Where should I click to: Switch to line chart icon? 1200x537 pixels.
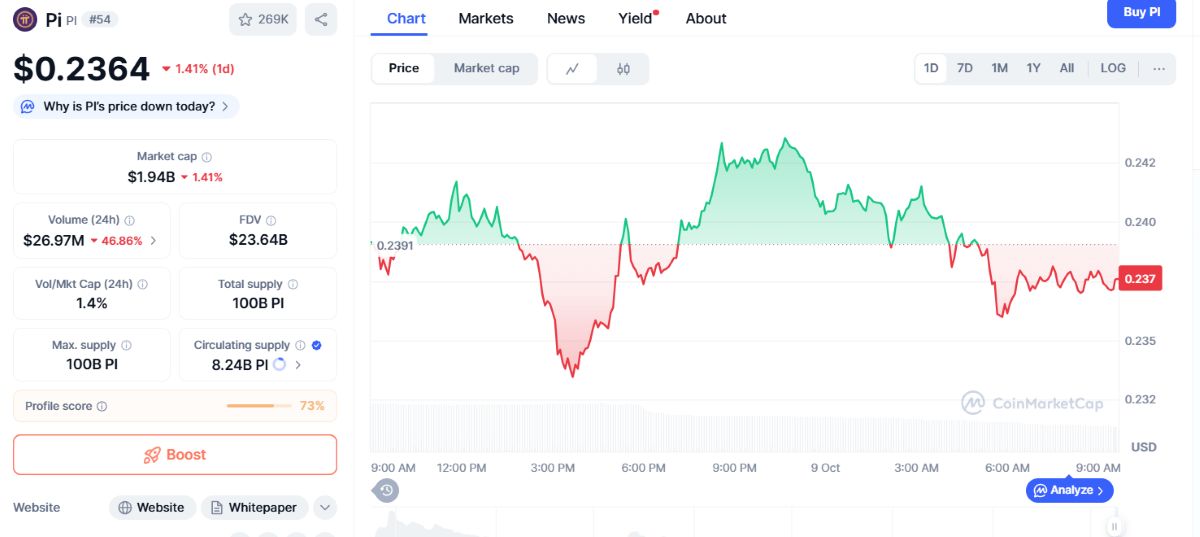pyautogui.click(x=572, y=69)
